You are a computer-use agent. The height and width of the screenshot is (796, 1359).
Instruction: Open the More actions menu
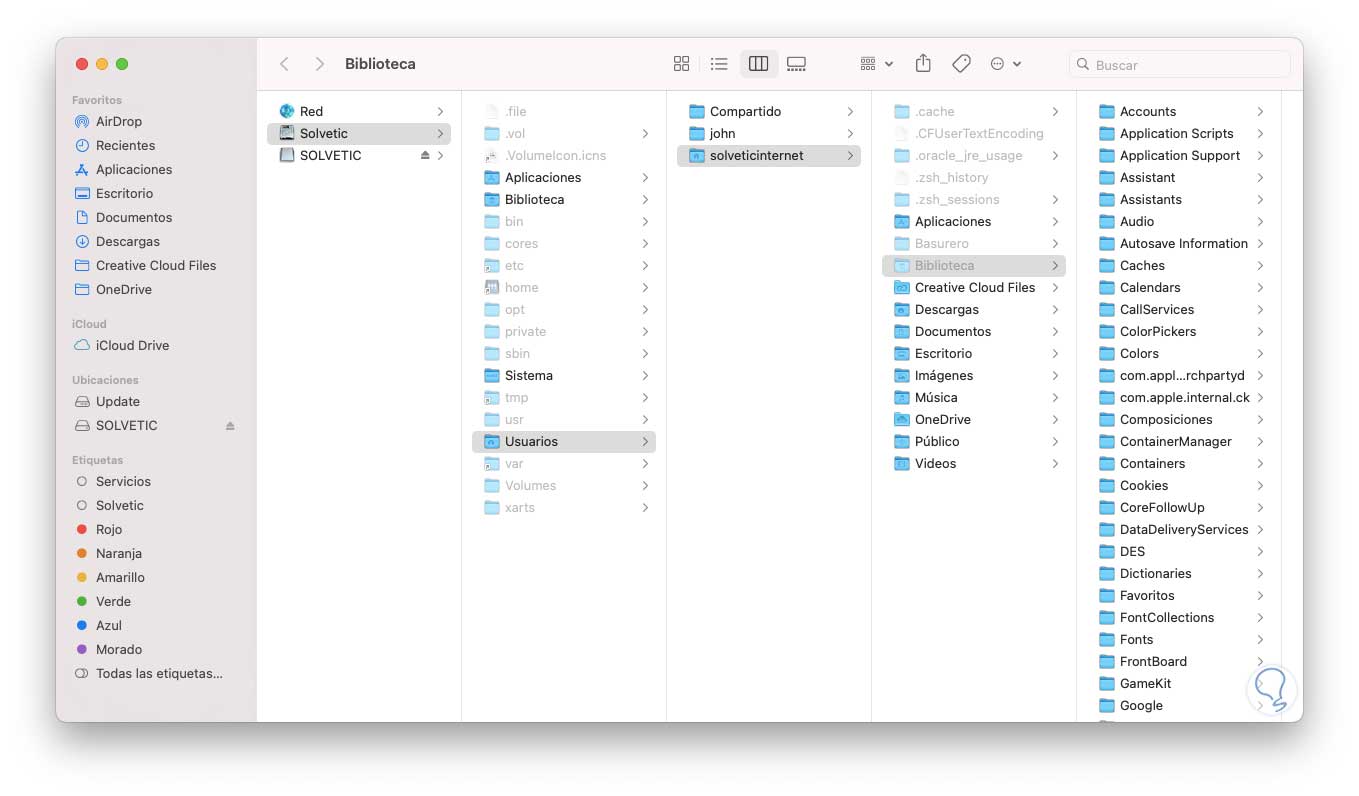tap(1005, 64)
